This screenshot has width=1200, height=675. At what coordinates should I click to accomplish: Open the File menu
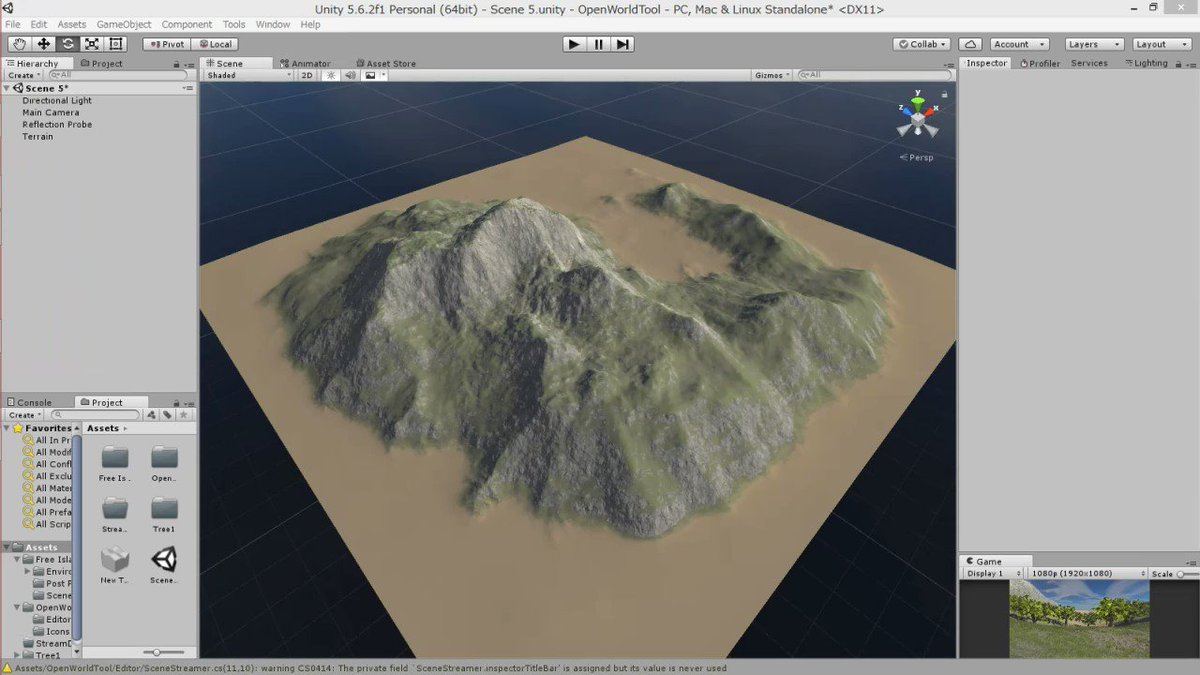(x=13, y=24)
